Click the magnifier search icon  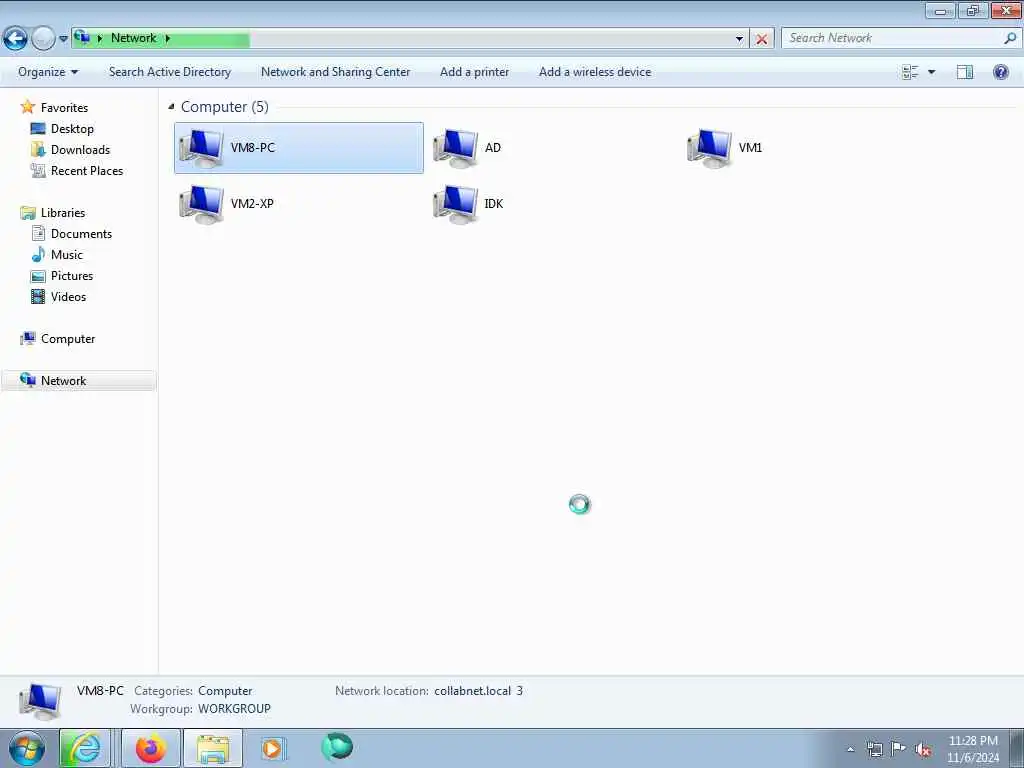coord(1010,38)
